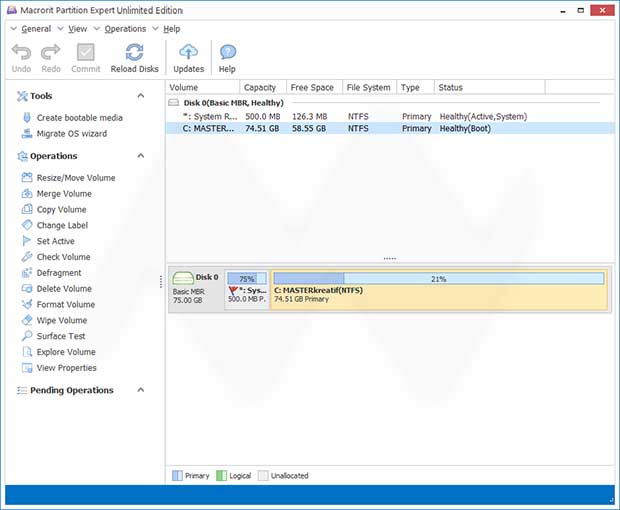620x510 pixels.
Task: Click the Healthy(Boot) status cell
Action: [x=465, y=128]
